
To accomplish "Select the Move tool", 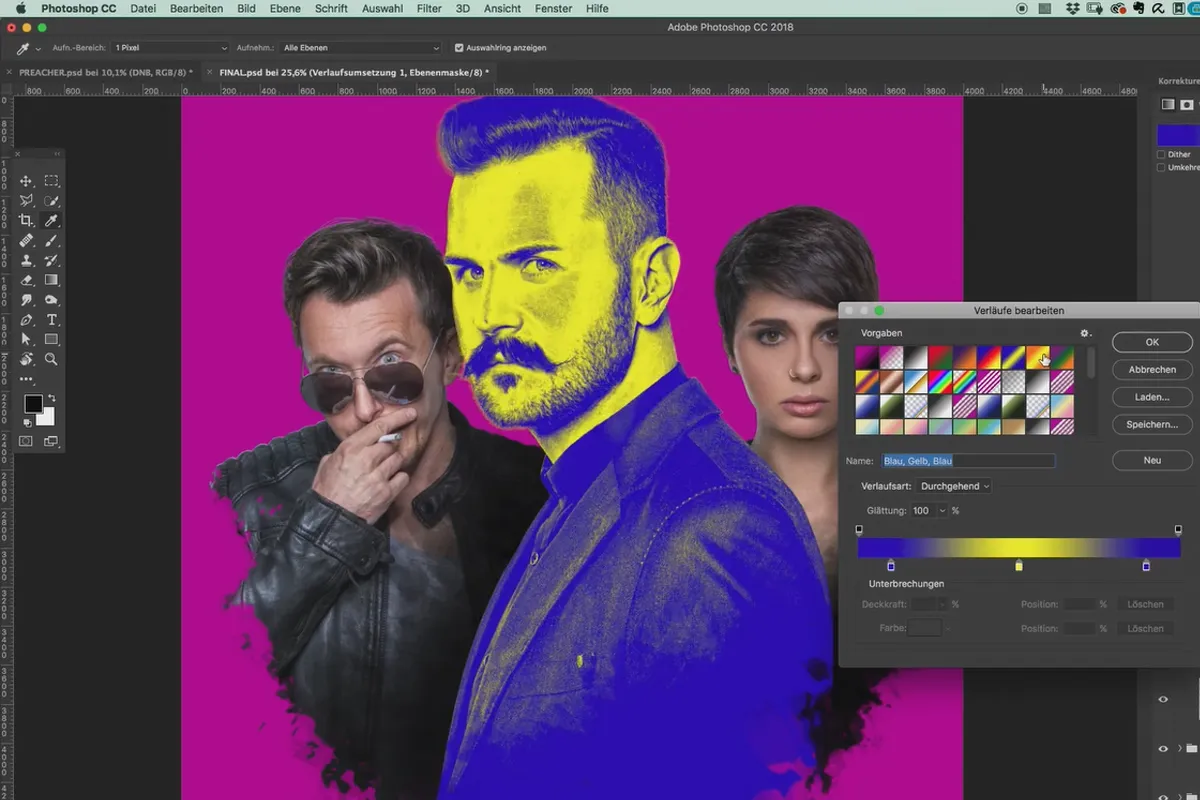I will 26,181.
